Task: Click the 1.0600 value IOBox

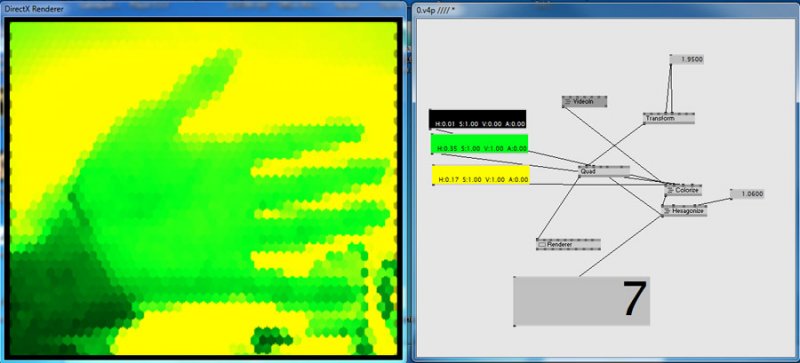Action: 748,194
